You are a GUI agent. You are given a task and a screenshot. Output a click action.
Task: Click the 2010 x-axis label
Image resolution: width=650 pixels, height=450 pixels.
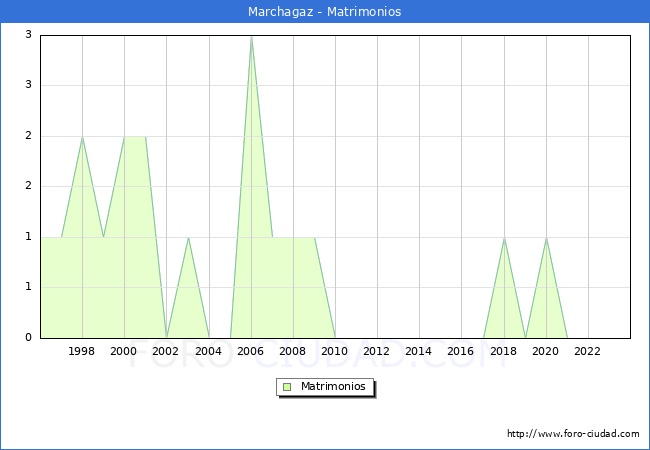[335, 351]
